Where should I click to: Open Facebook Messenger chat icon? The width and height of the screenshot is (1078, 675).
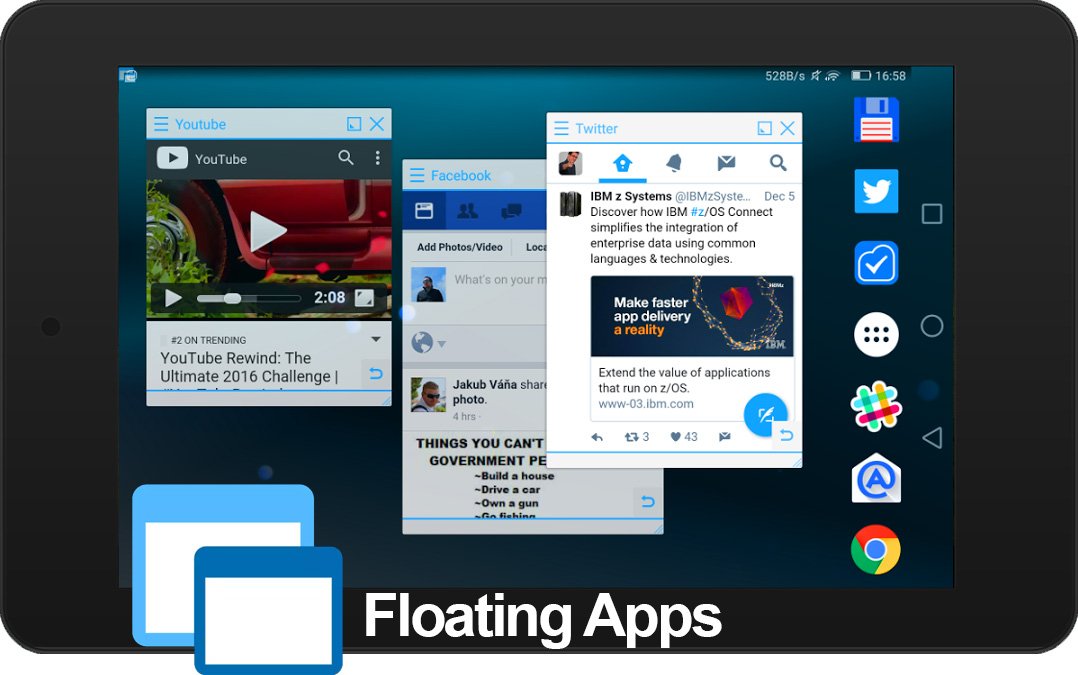[511, 210]
